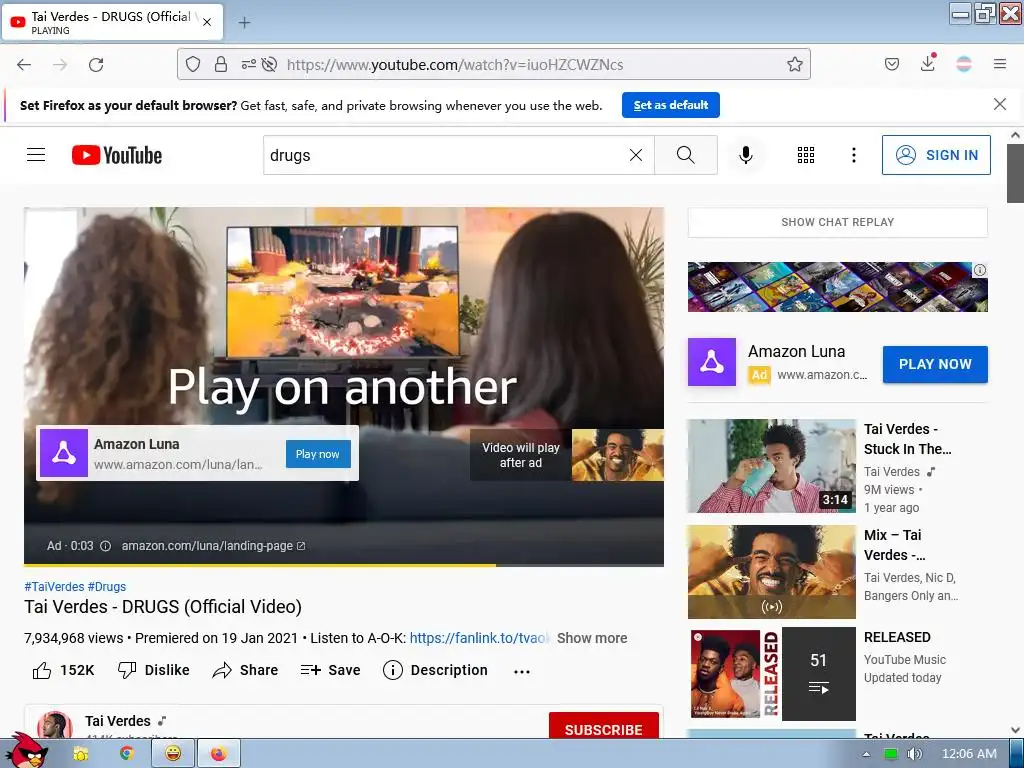Open YouTube settings three-dot menu
This screenshot has width=1024, height=768.
tap(854, 155)
